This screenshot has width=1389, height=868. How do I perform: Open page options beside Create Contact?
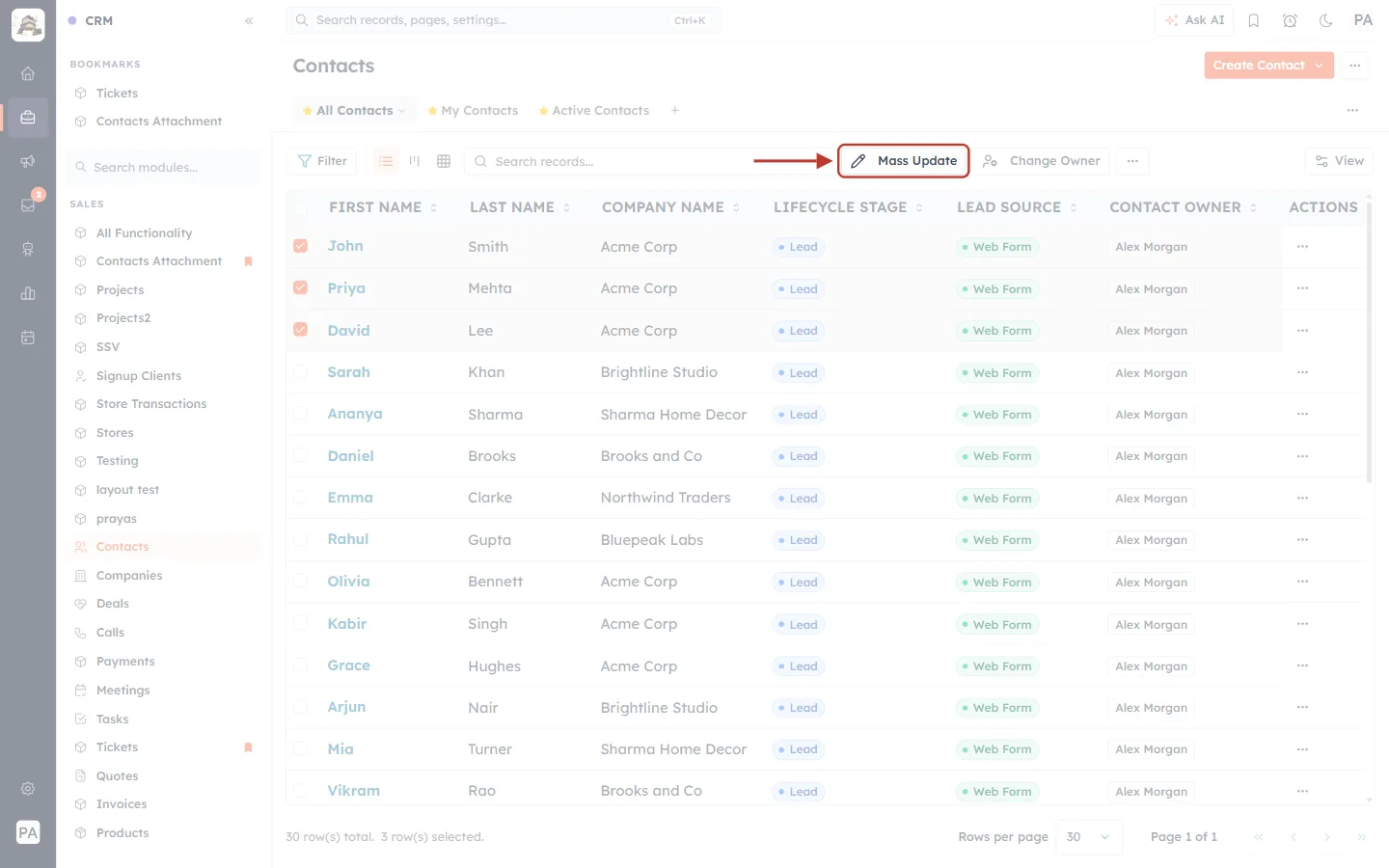(1355, 66)
